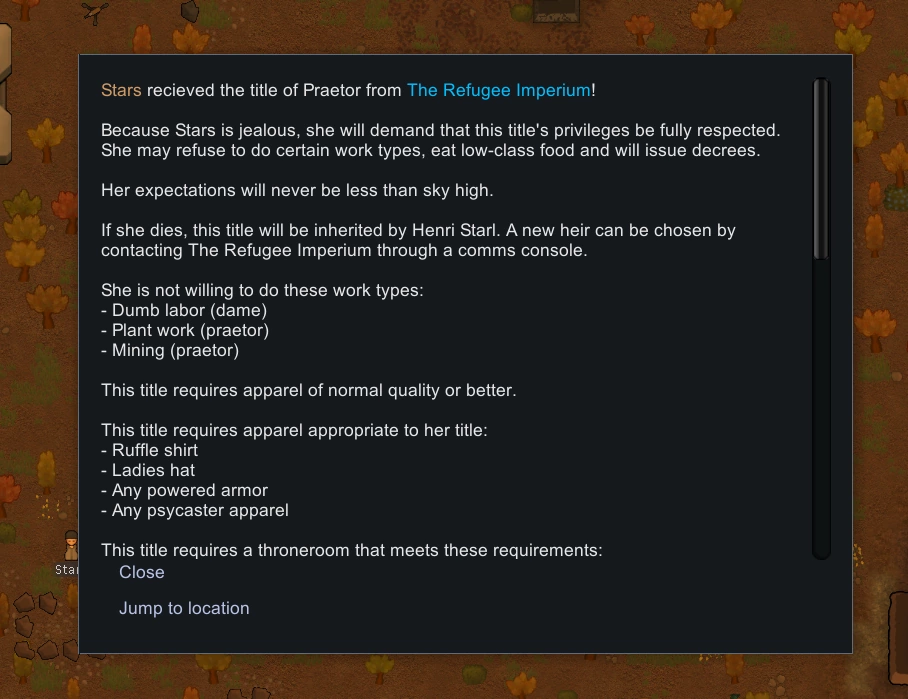Viewport: 908px width, 699px height.
Task: Click the Close button in the dialog
Action: coord(142,572)
